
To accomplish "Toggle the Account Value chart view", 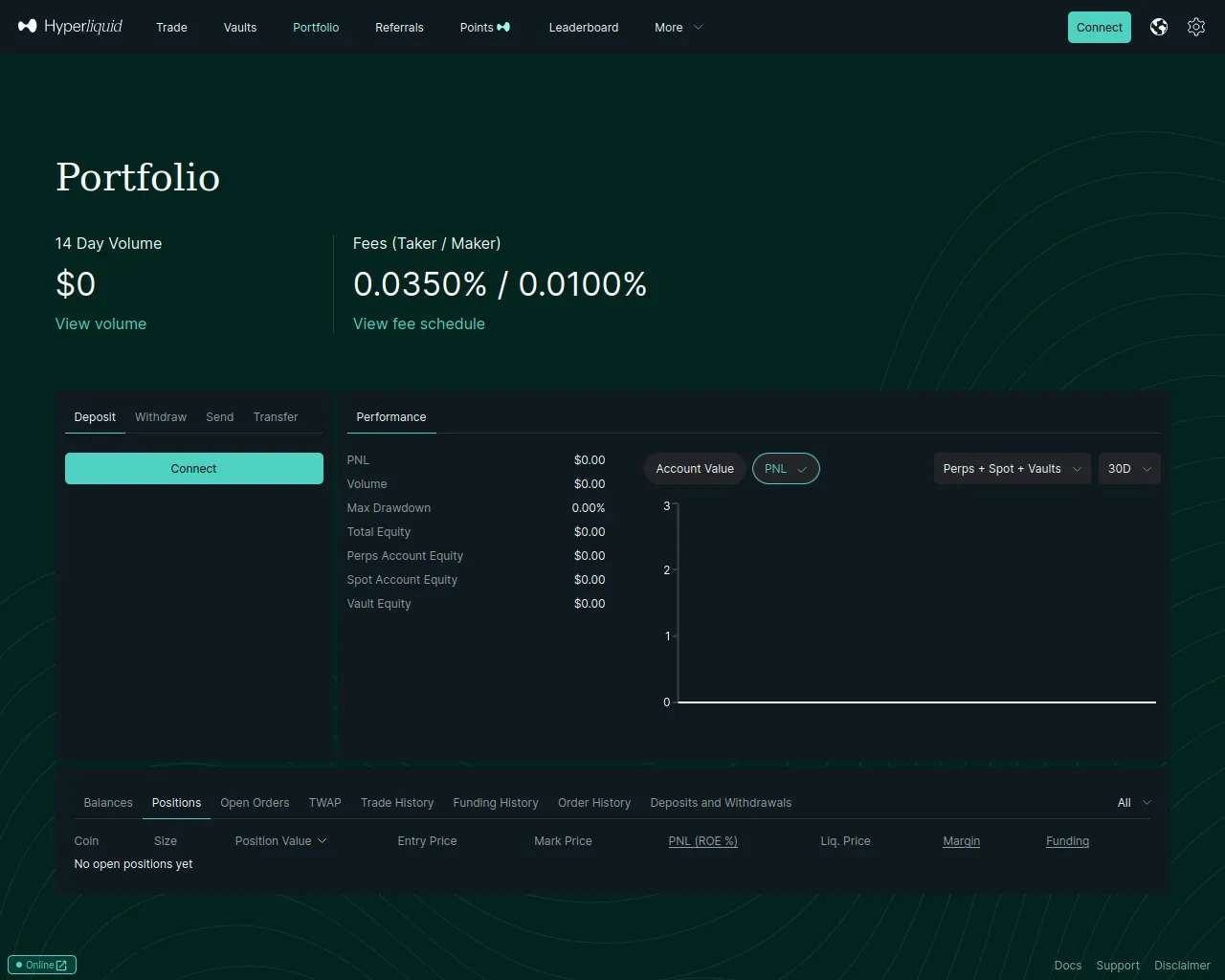I will click(695, 469).
